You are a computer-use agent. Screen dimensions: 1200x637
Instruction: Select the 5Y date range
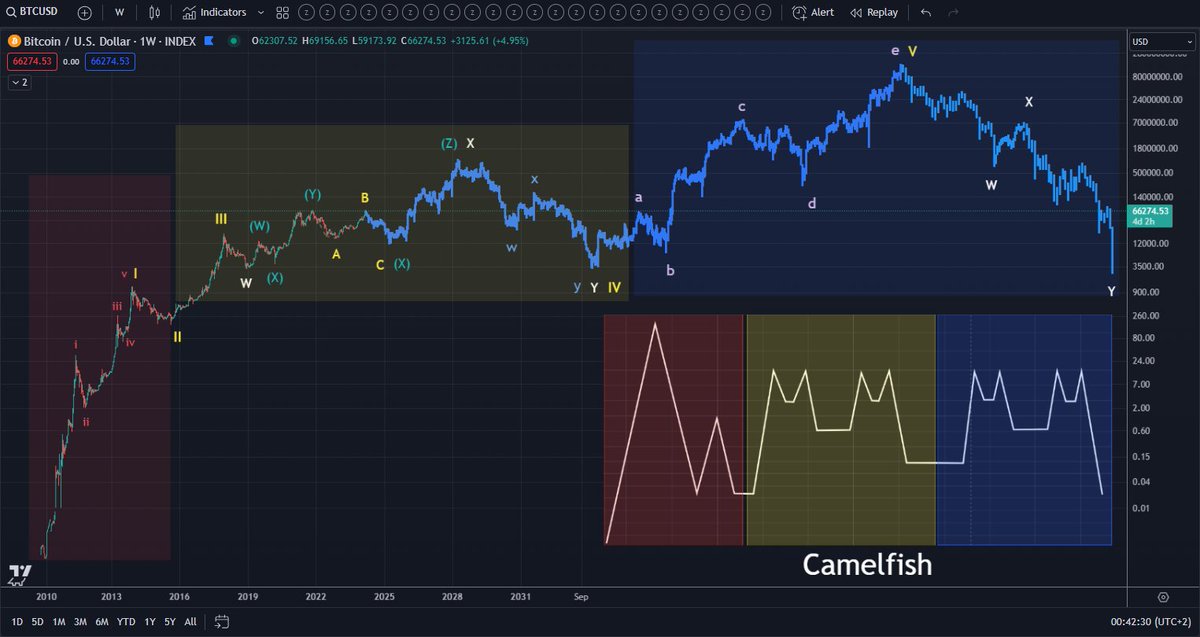pos(170,622)
